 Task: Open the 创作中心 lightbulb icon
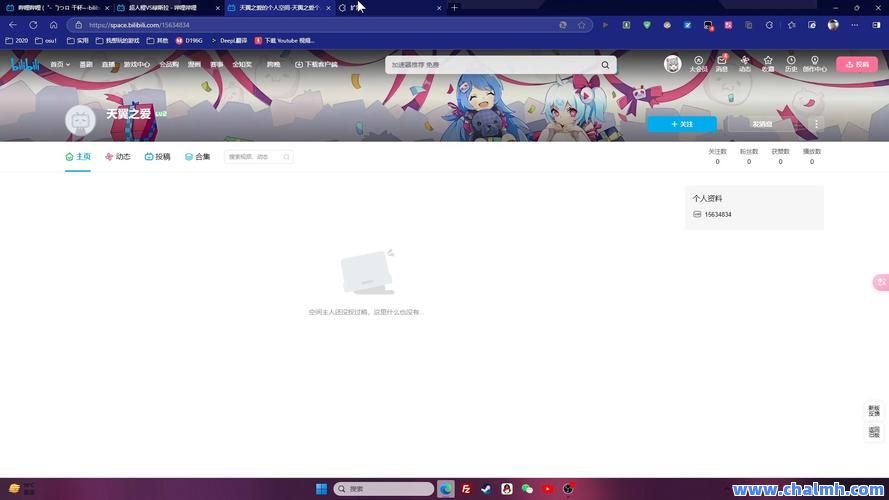tap(815, 64)
